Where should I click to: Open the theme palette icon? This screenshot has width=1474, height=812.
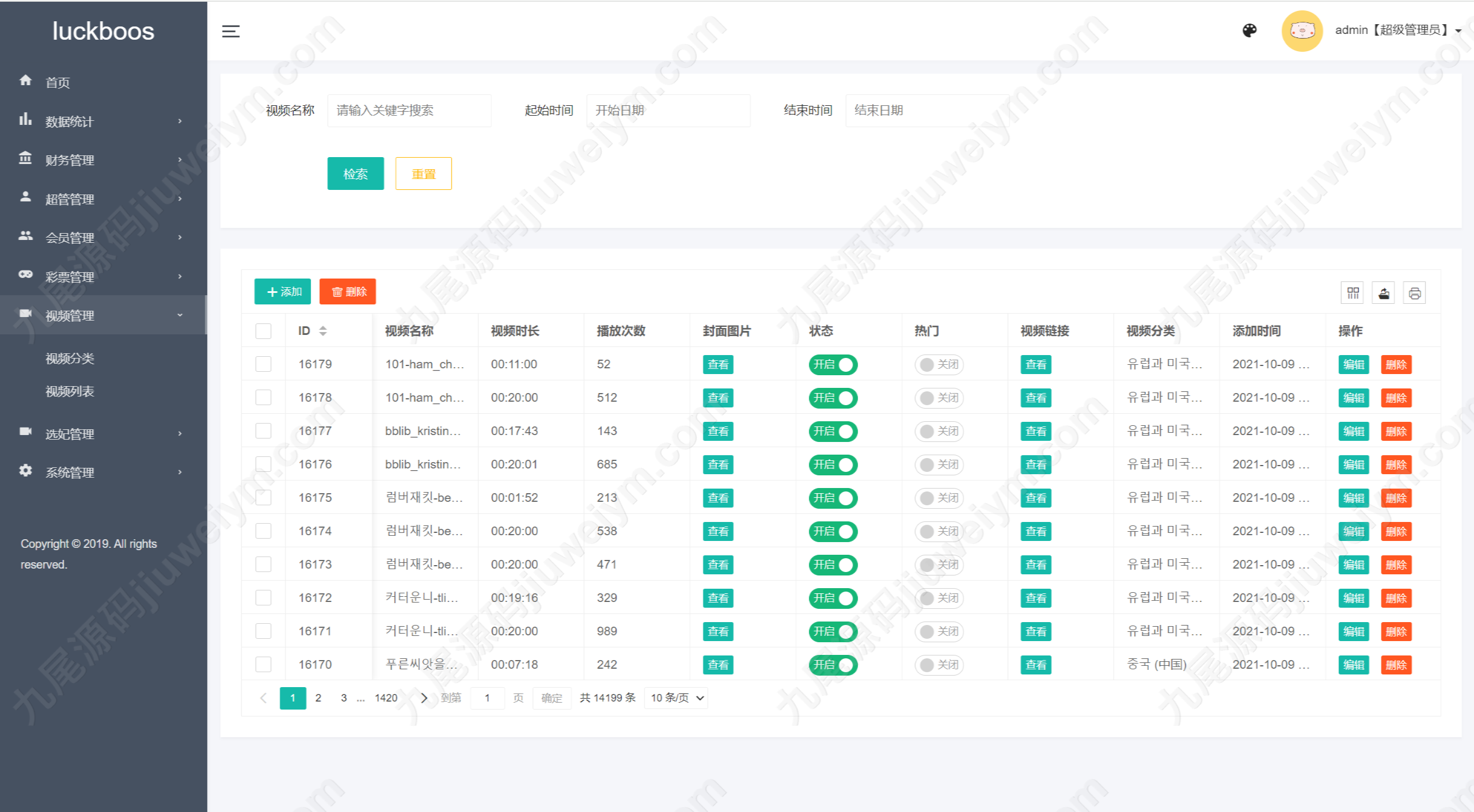click(1249, 31)
